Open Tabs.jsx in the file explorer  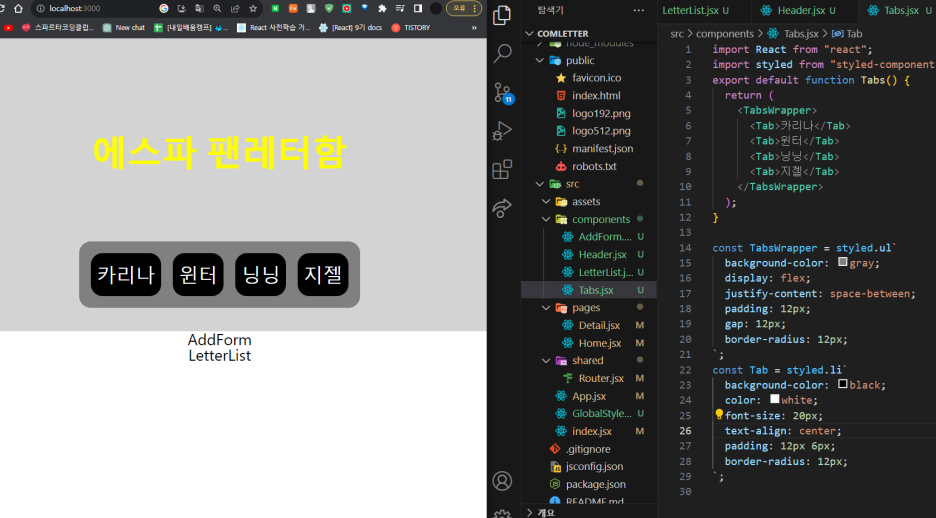pos(589,290)
